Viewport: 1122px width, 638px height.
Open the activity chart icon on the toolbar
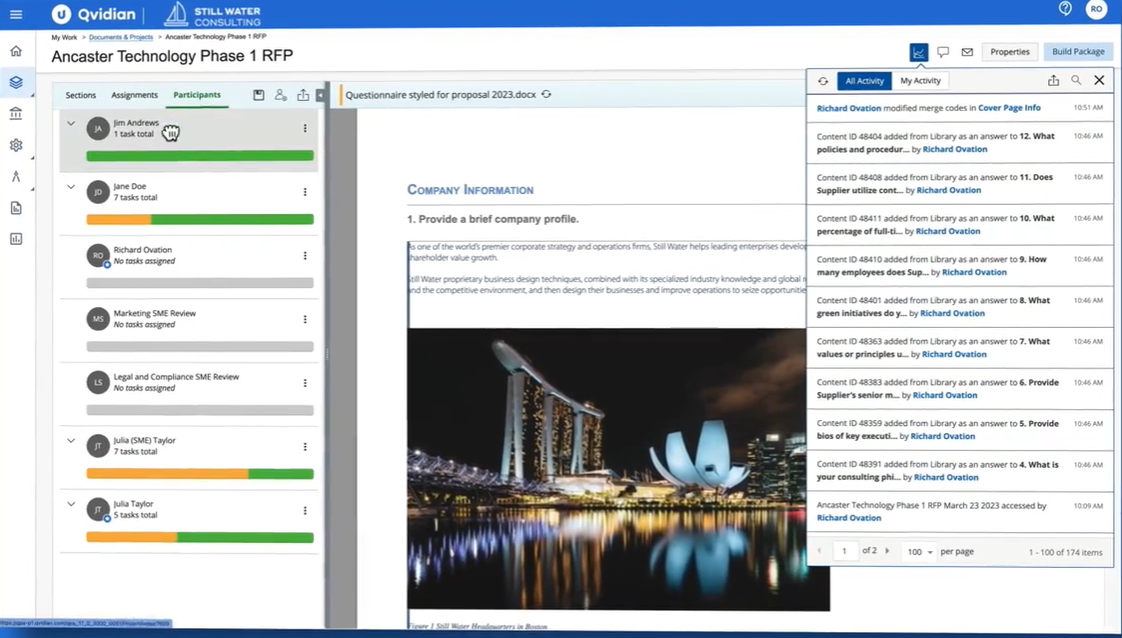[918, 51]
